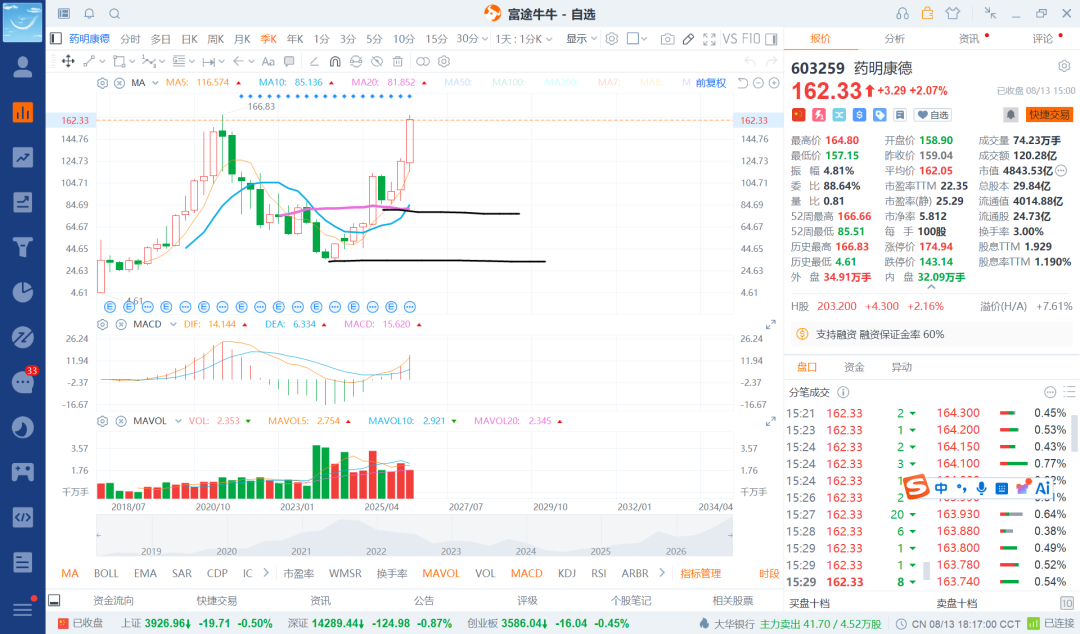Enable the magnet snap tool

[335, 61]
